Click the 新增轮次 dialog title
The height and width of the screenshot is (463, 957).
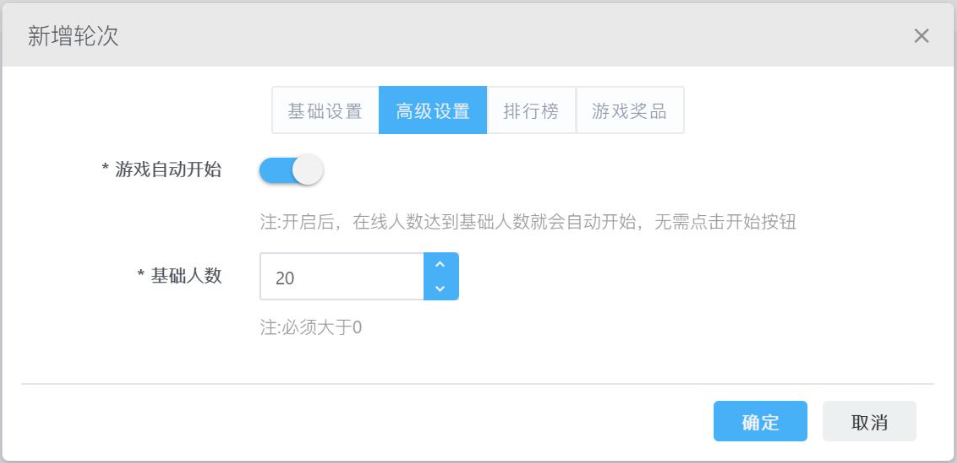pos(73,37)
